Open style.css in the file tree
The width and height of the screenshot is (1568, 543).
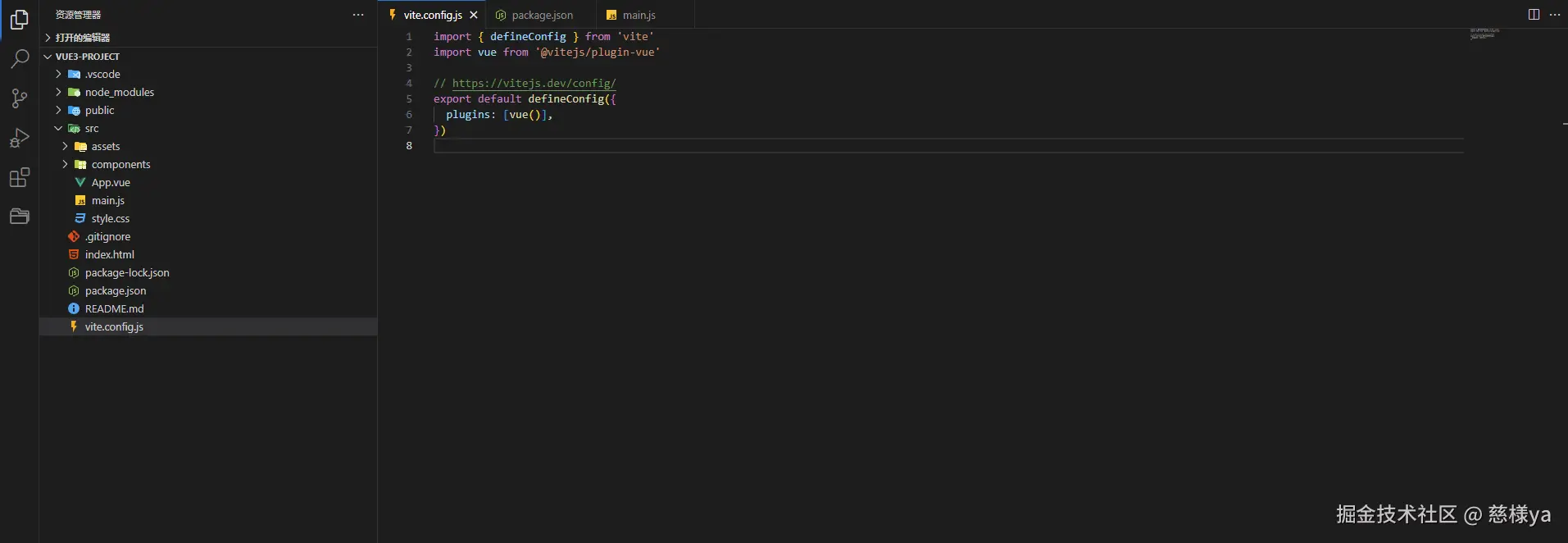tap(110, 218)
